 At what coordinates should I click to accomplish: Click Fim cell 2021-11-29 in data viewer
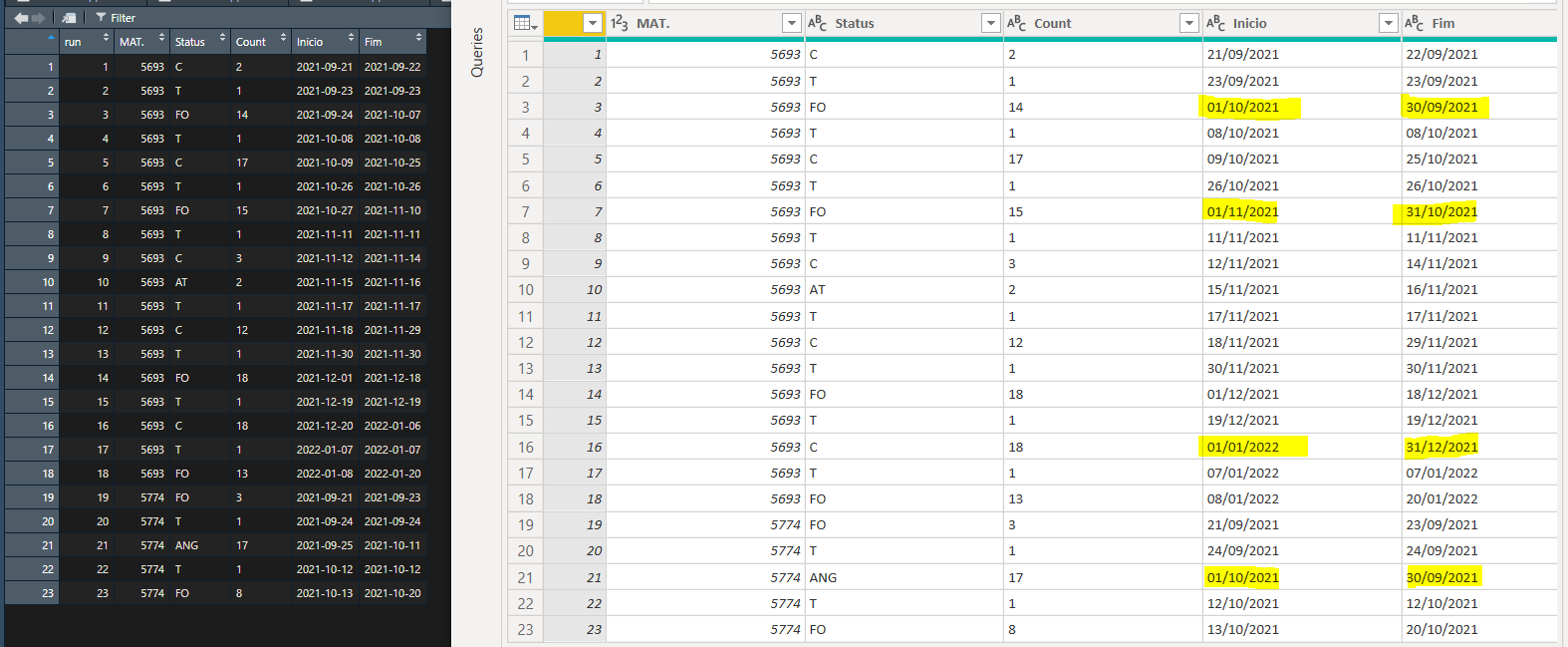[392, 330]
